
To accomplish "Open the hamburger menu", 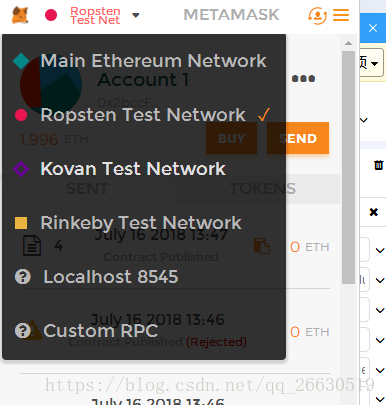I will (341, 15).
